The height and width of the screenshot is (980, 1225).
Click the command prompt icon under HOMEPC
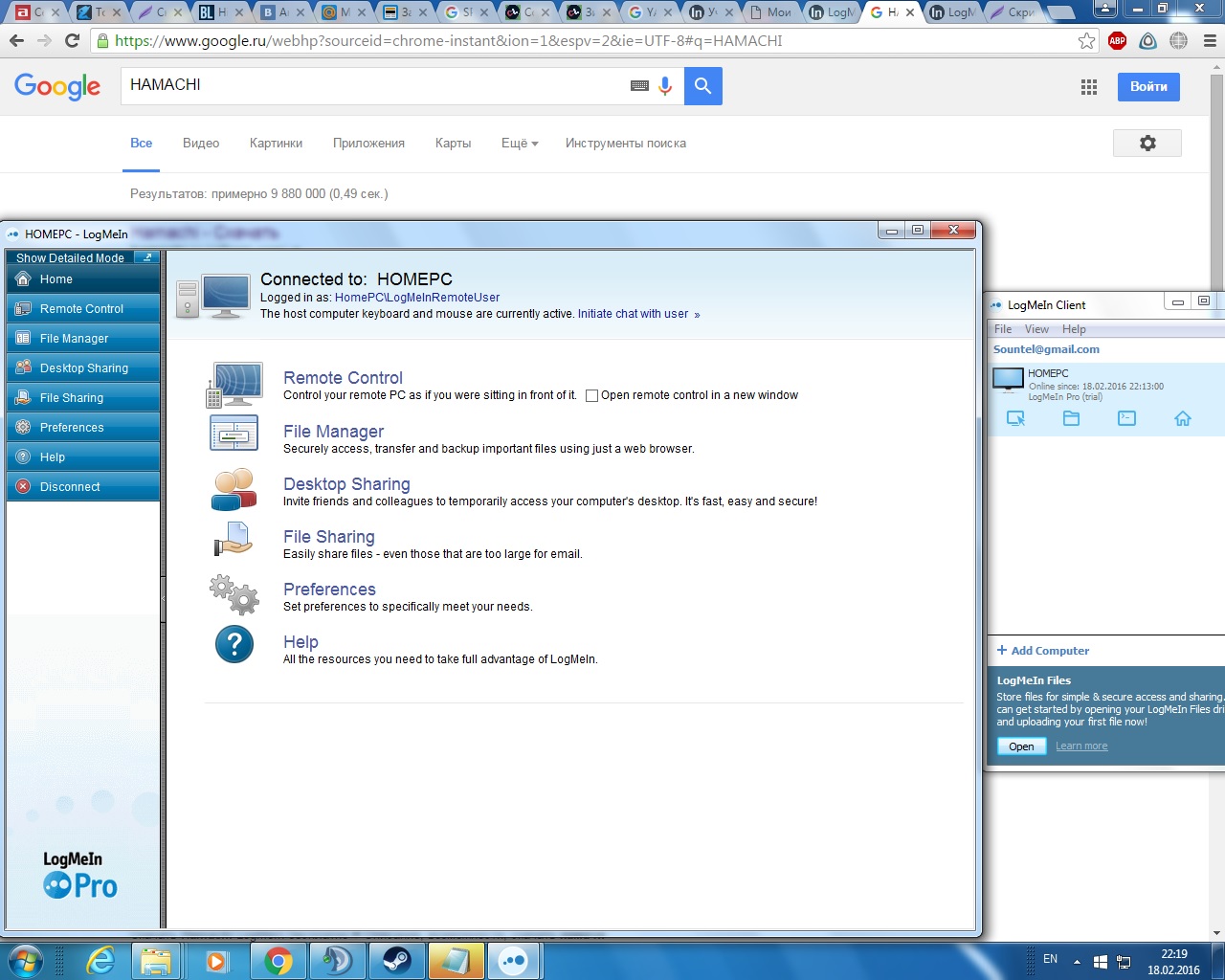click(1126, 419)
